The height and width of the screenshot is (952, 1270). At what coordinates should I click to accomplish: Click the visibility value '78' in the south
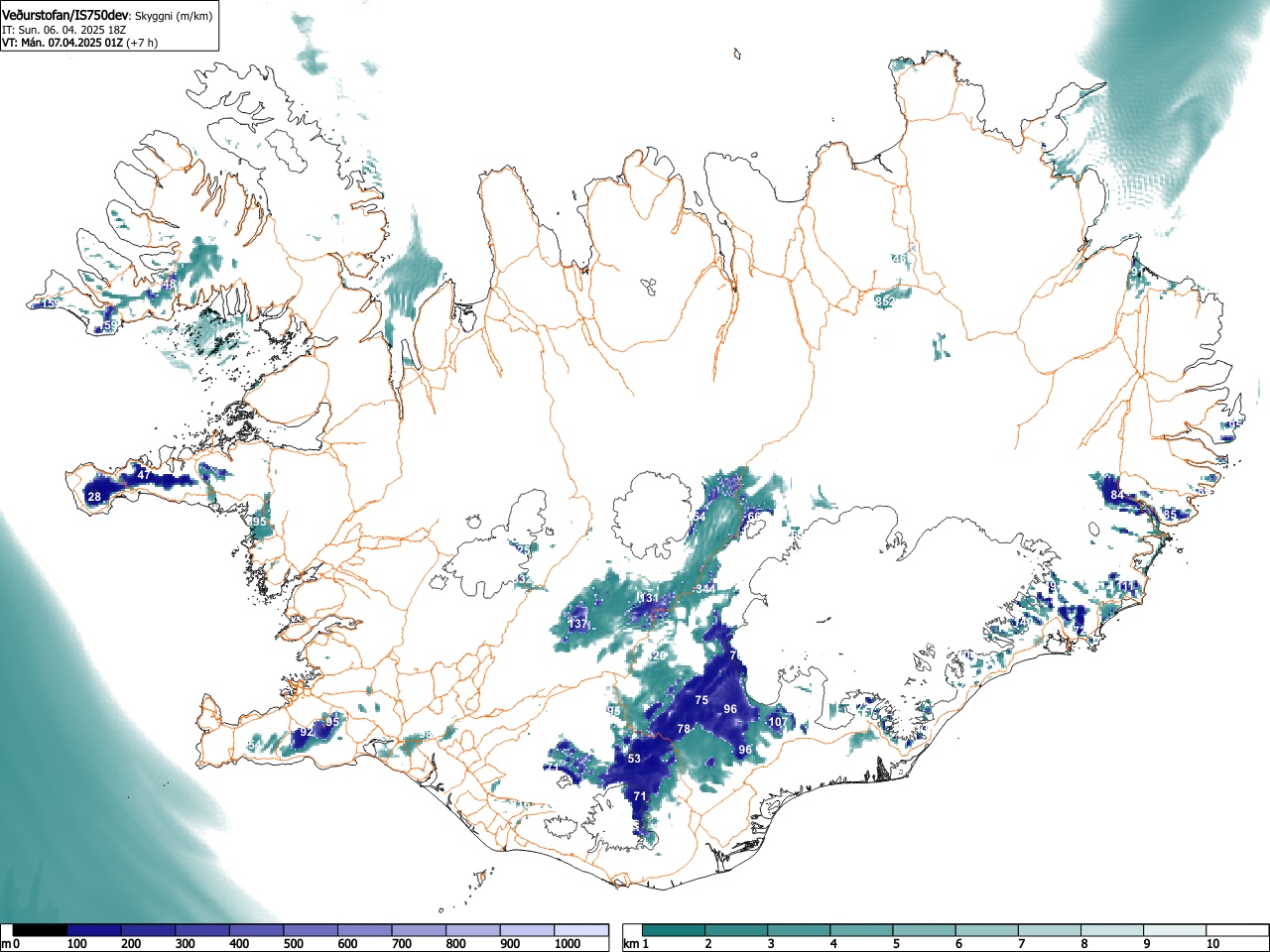[x=684, y=729]
